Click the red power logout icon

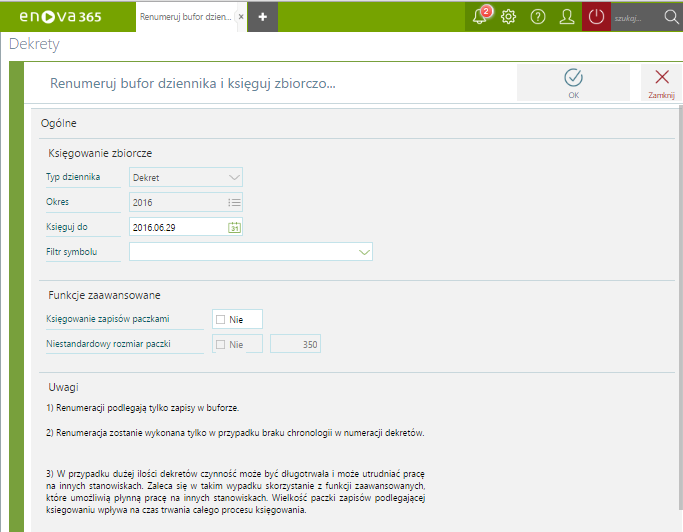coord(596,17)
